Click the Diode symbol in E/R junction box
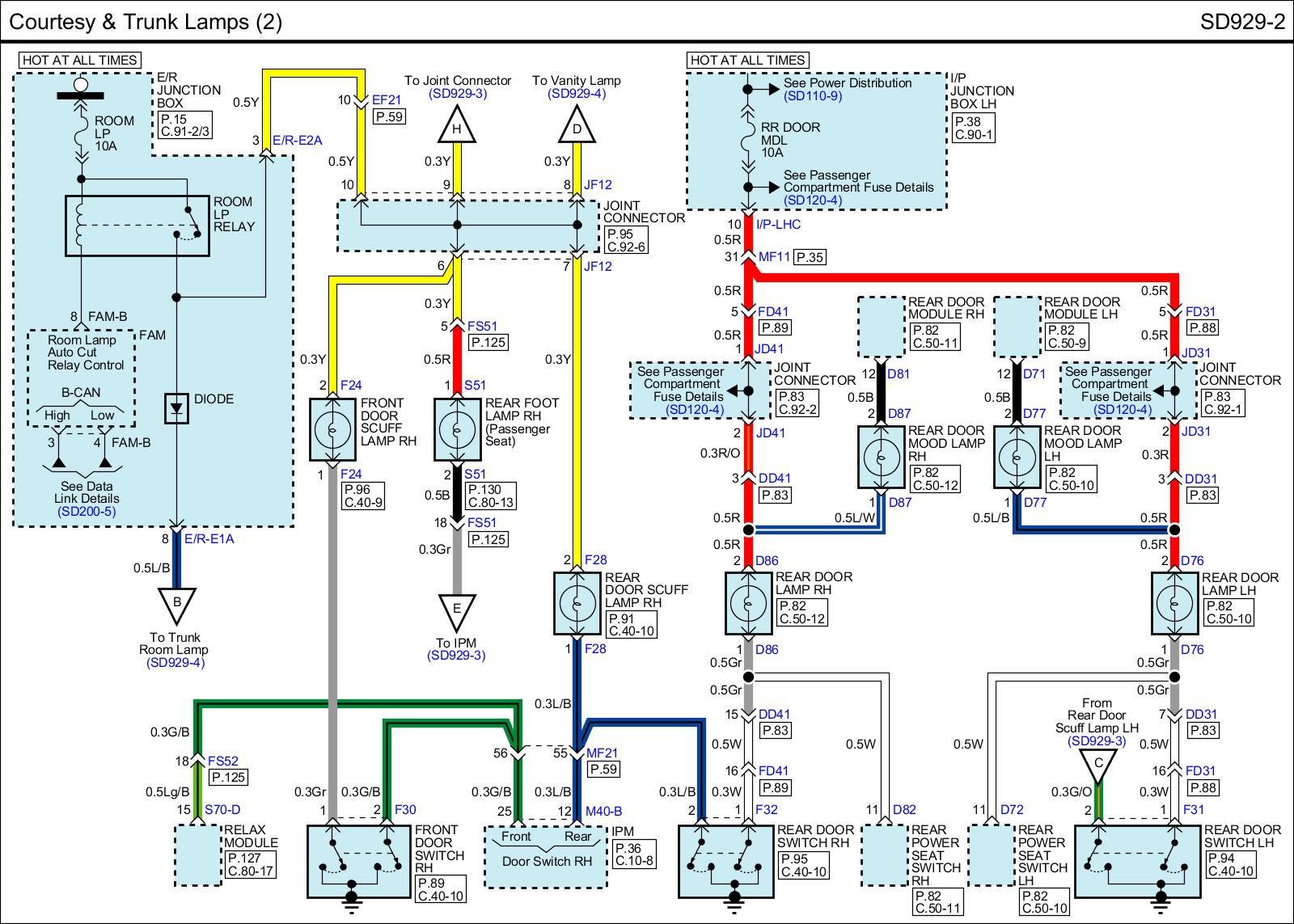Screen dimensions: 1294x924 pyautogui.click(x=175, y=408)
